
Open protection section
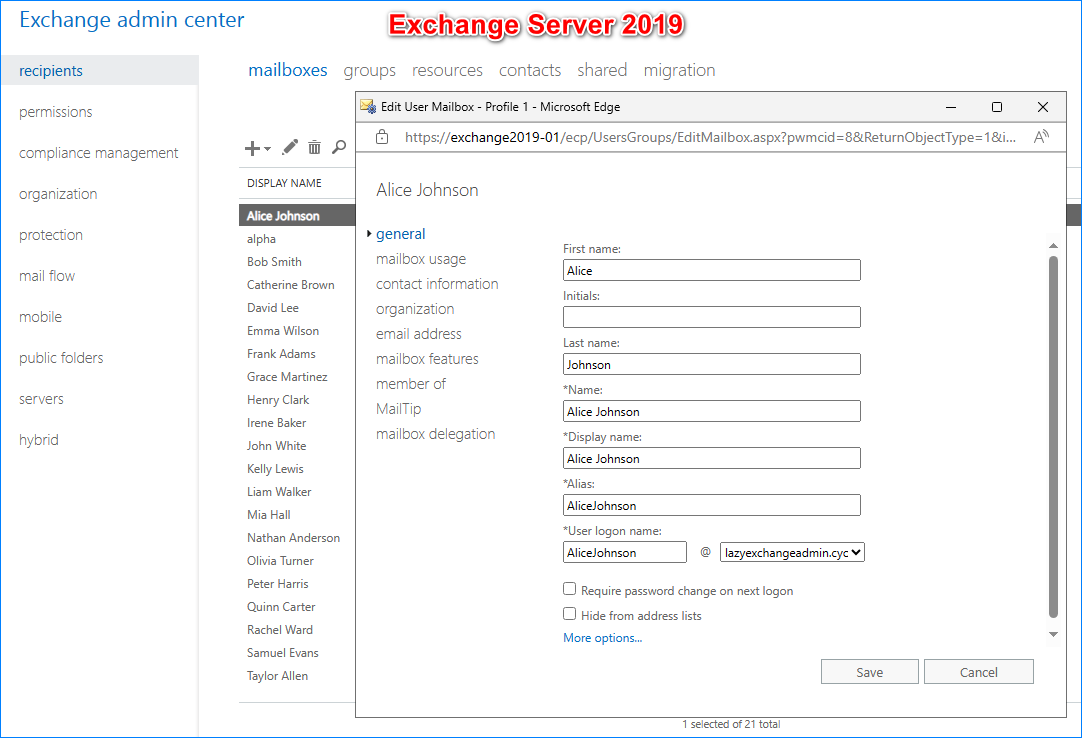51,235
